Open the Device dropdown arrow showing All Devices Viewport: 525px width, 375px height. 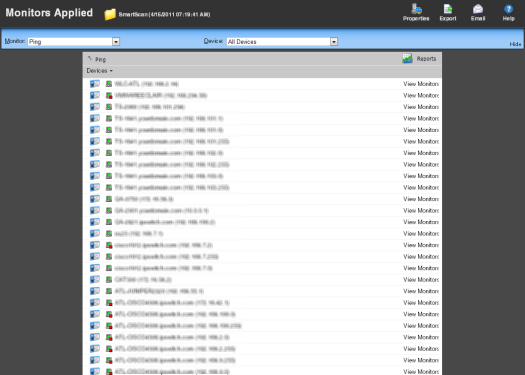point(334,42)
